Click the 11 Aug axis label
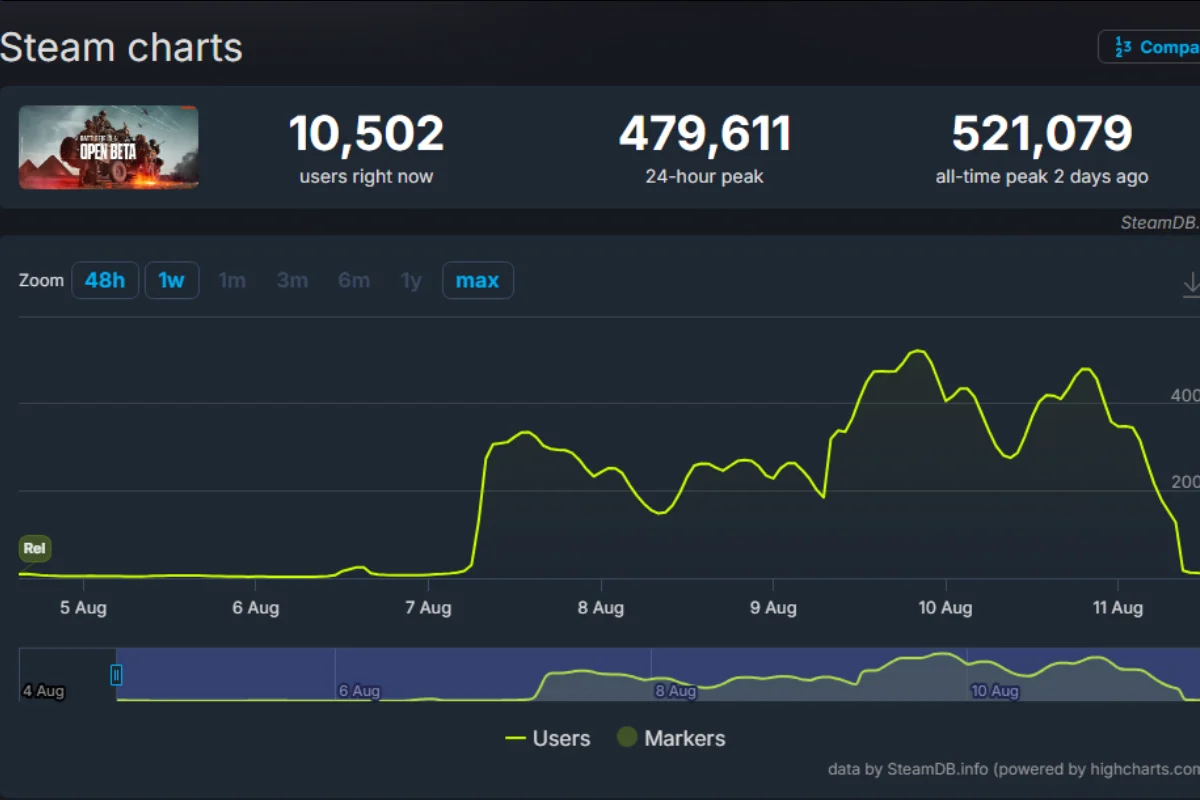The height and width of the screenshot is (800, 1200). pyautogui.click(x=1117, y=607)
